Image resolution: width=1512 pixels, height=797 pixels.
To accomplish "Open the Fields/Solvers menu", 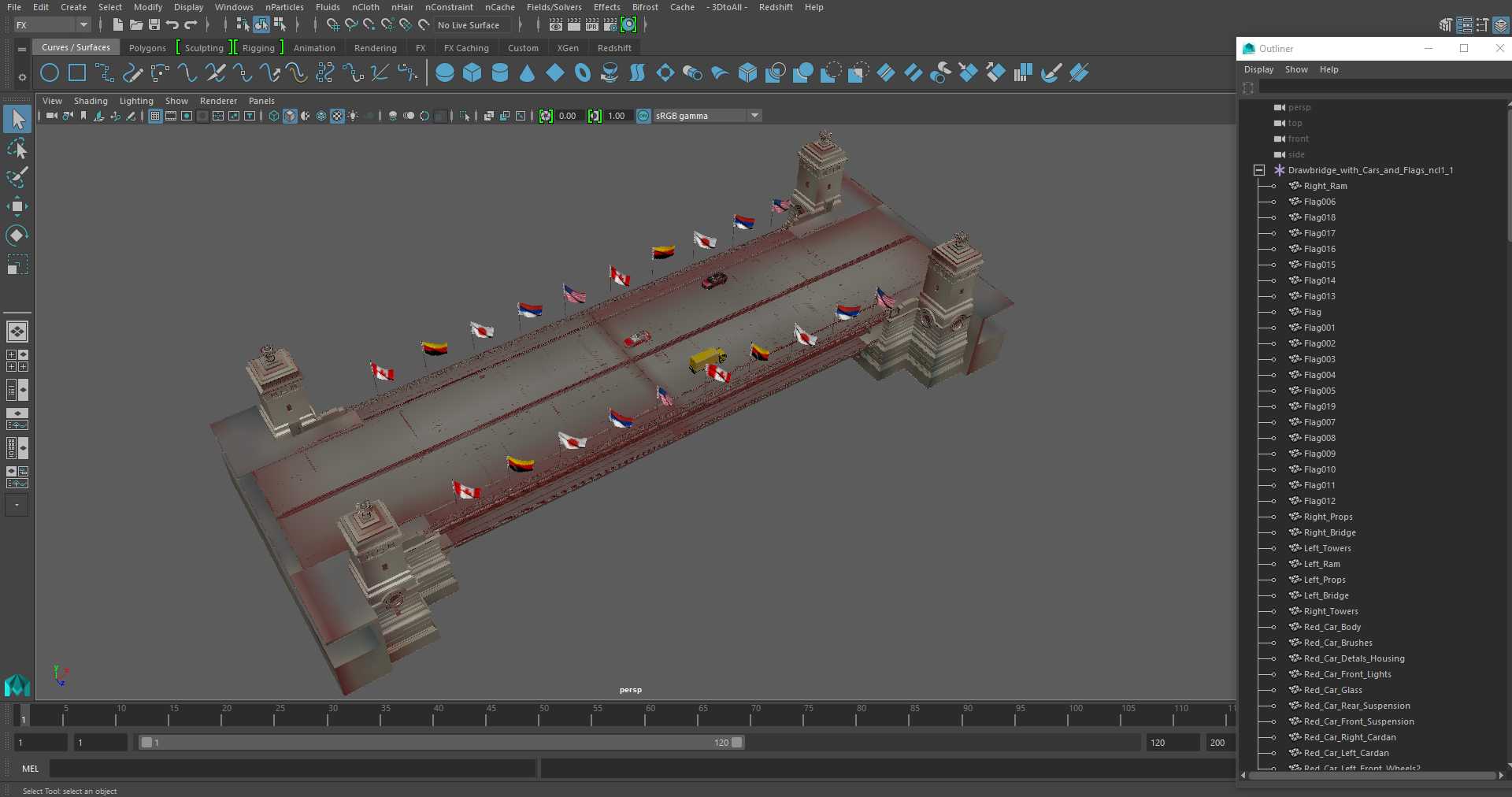I will pos(554,7).
